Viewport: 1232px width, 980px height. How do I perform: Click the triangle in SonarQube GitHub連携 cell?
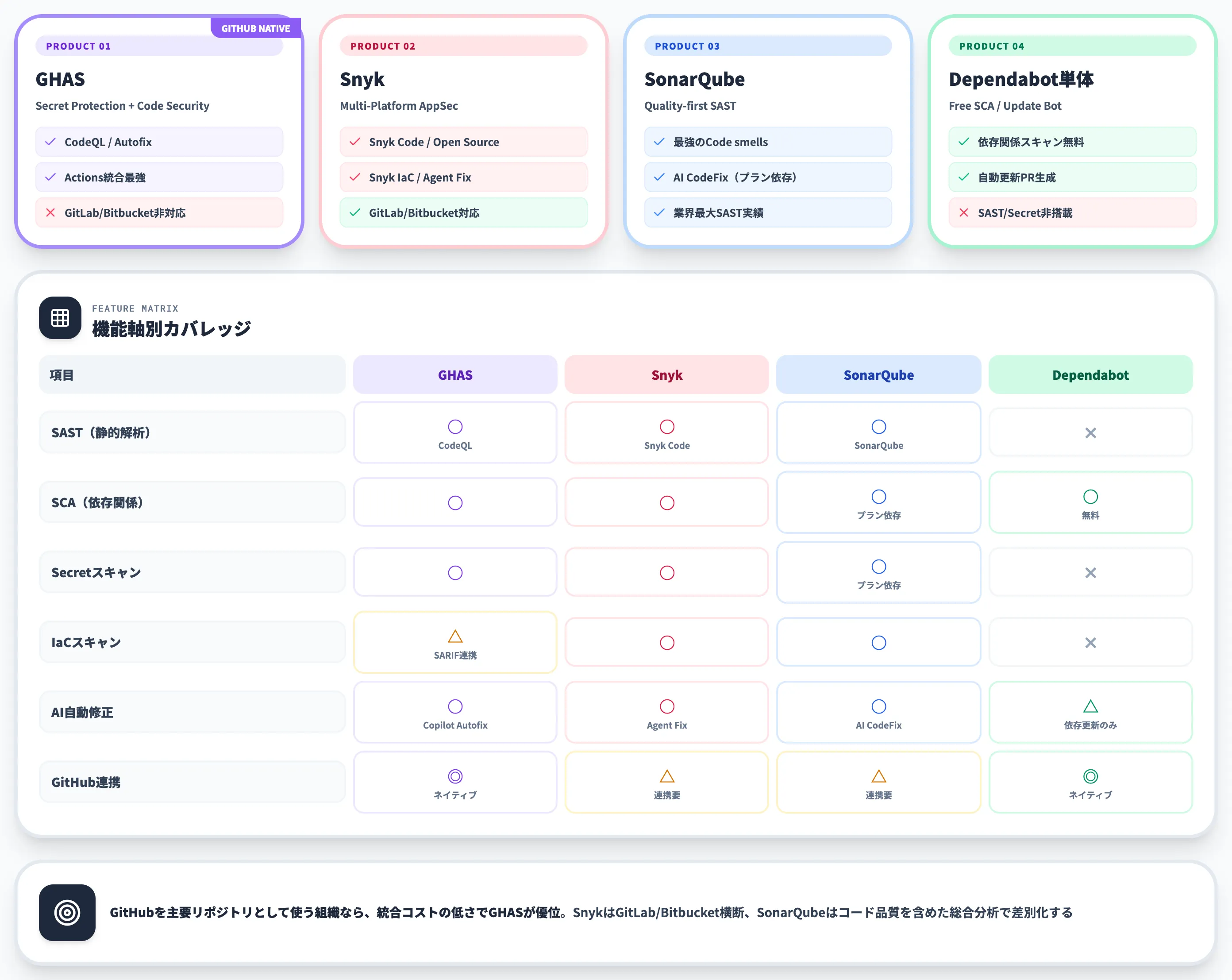879,776
